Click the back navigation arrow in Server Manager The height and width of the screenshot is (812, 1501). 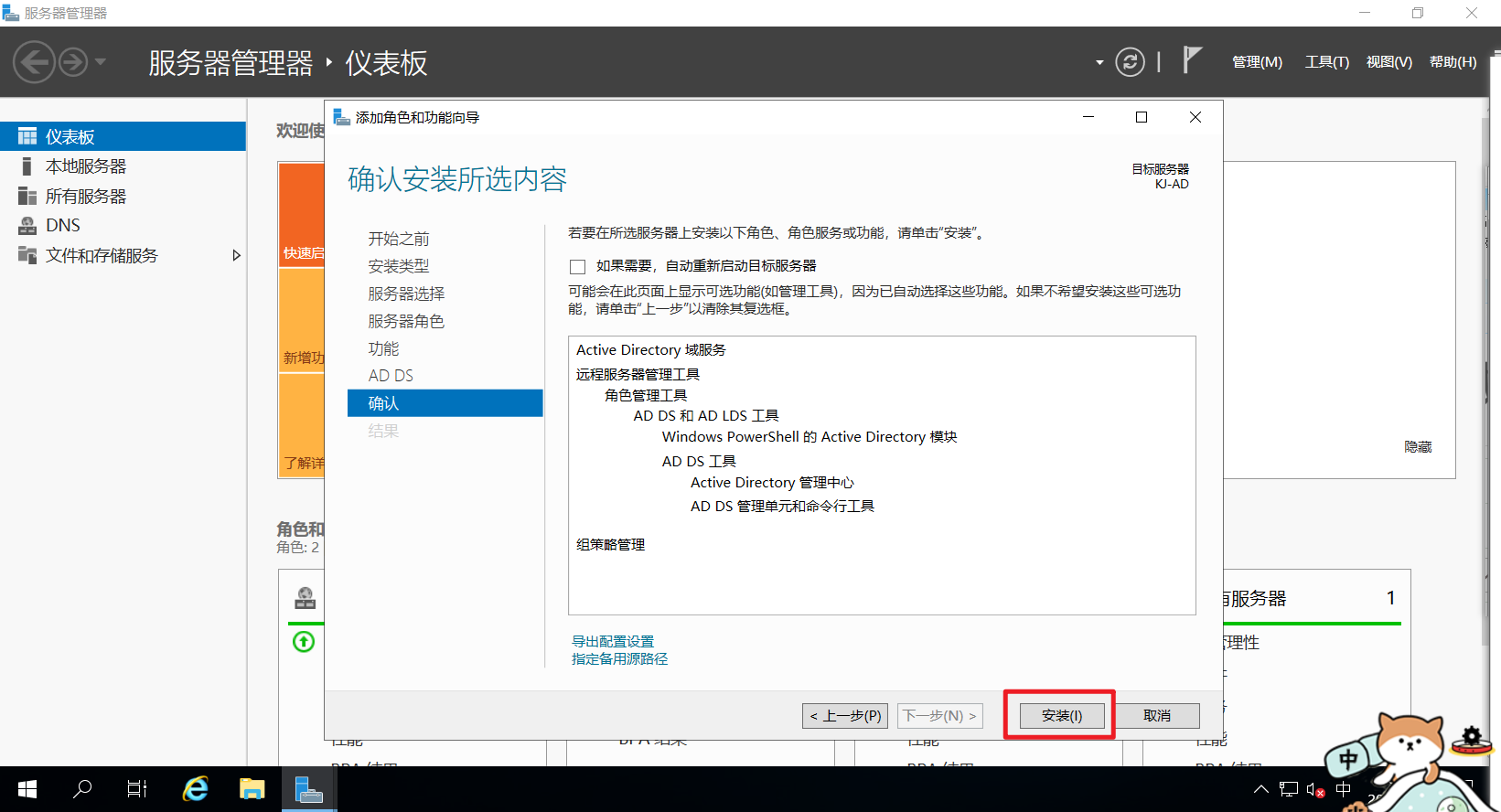pyautogui.click(x=35, y=62)
